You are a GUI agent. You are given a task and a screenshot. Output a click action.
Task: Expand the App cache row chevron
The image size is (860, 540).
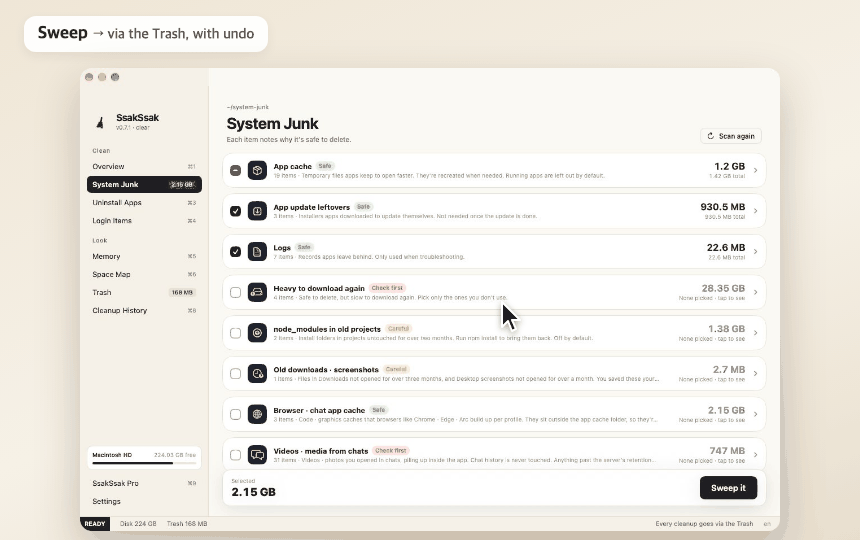755,170
